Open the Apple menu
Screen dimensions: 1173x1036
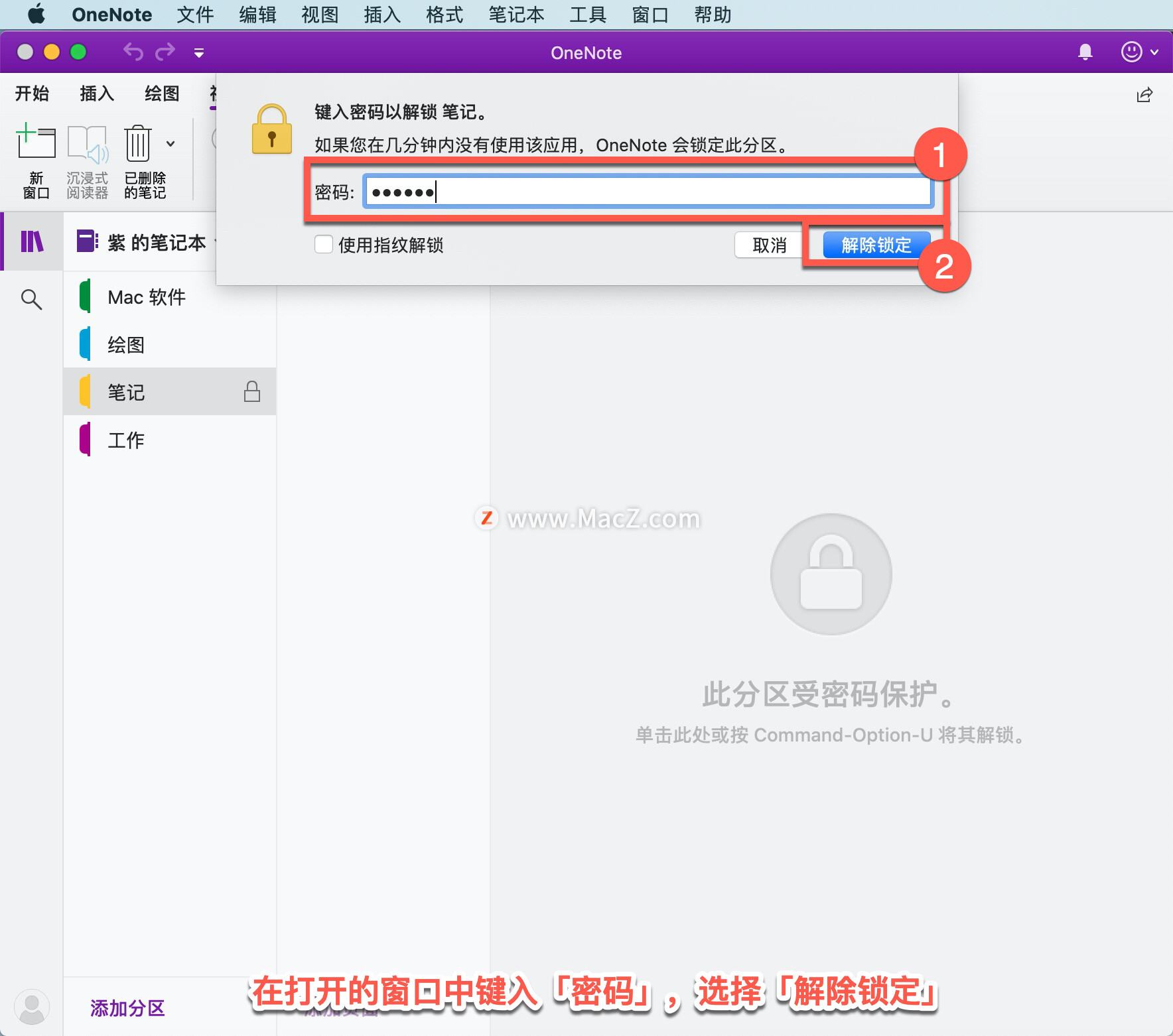(x=36, y=14)
